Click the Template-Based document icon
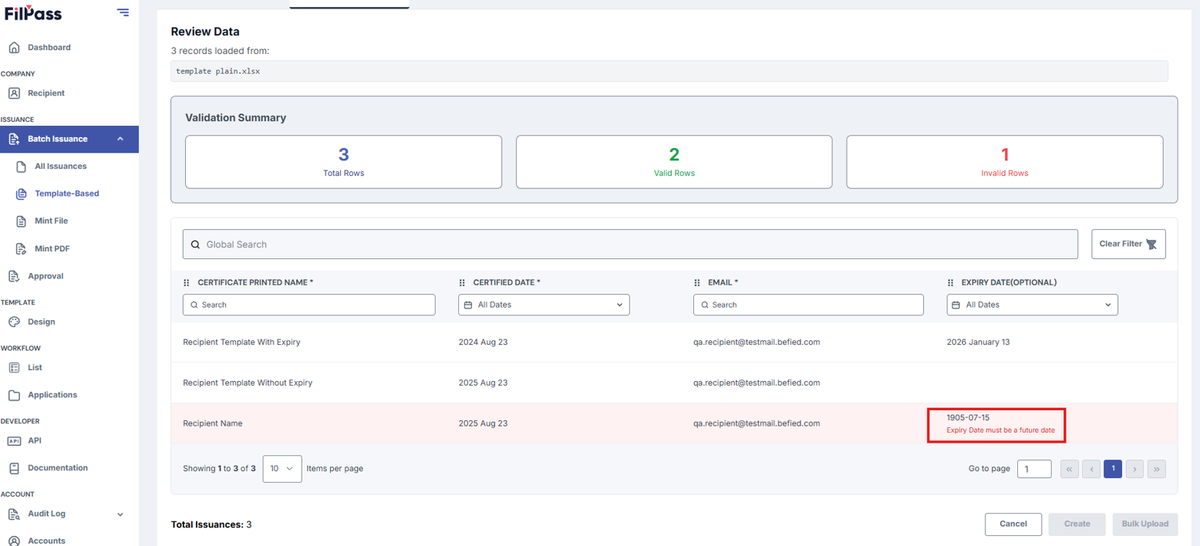Viewport: 1200px width, 546px height. point(22,193)
